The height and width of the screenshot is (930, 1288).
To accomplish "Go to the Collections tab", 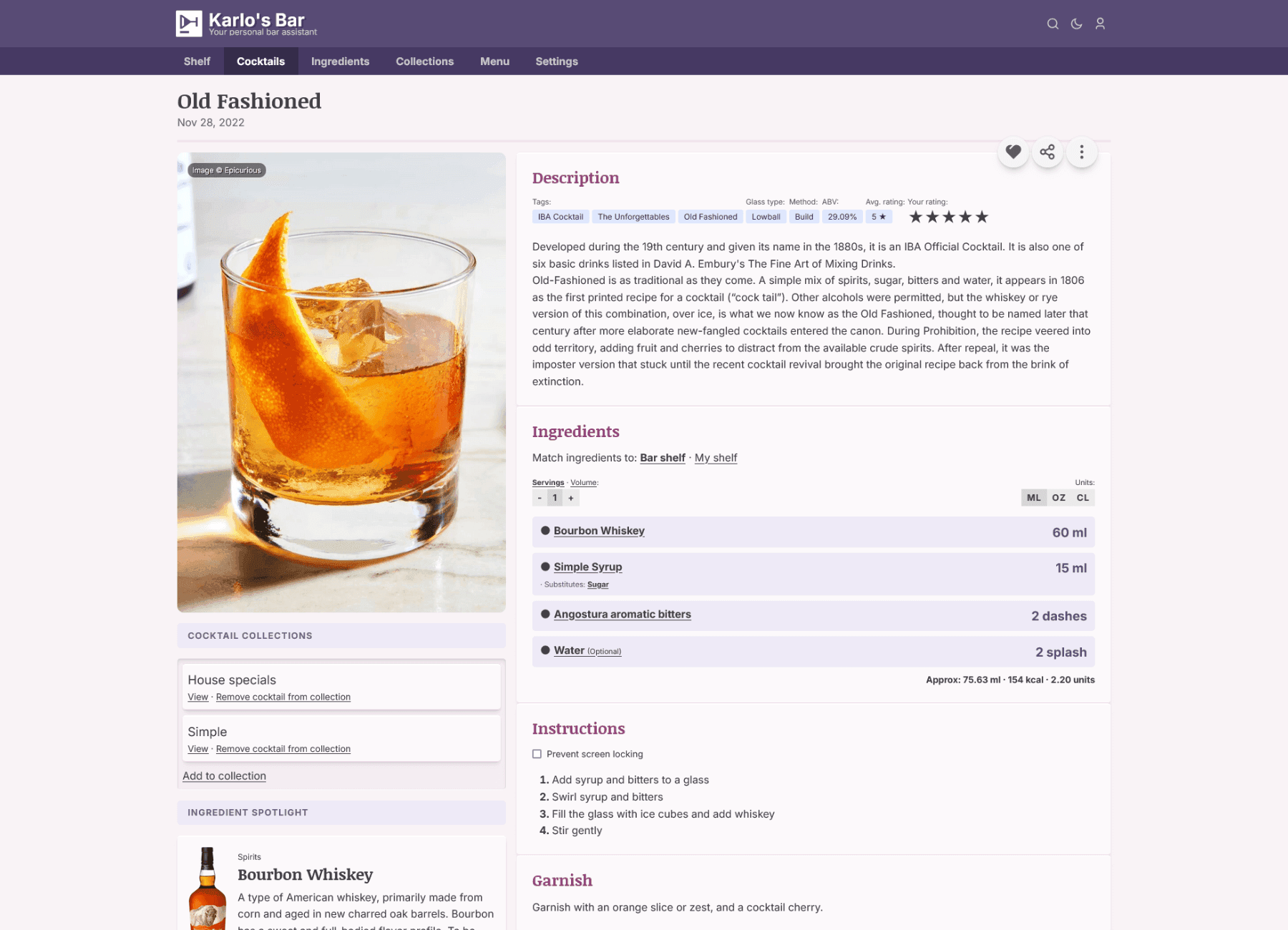I will [x=424, y=62].
